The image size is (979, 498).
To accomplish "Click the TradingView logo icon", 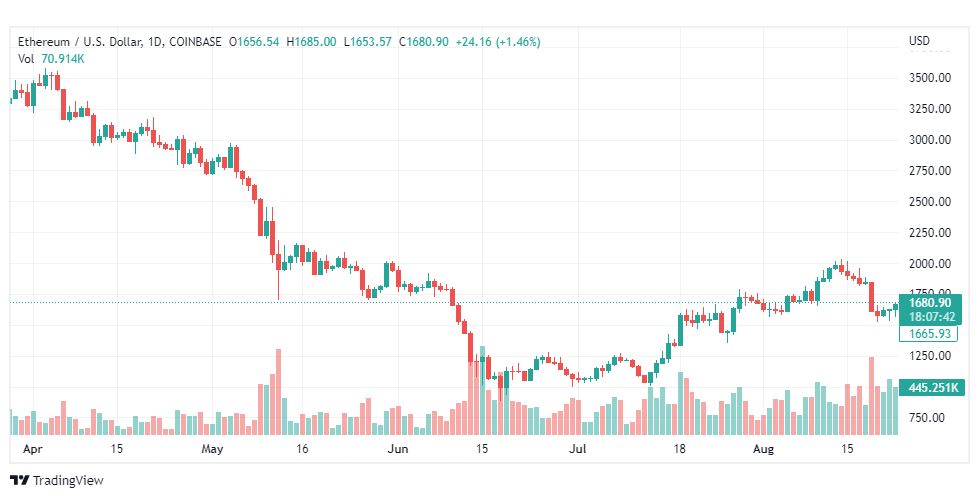I will (x=19, y=481).
